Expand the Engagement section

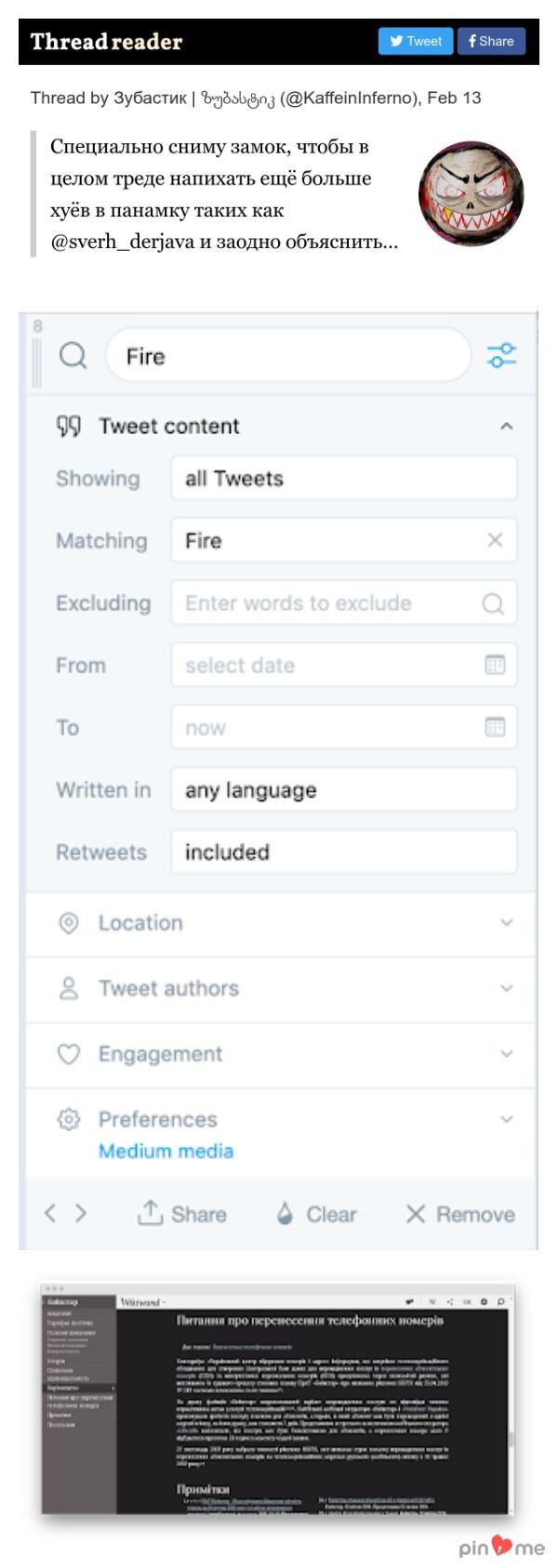506,1054
